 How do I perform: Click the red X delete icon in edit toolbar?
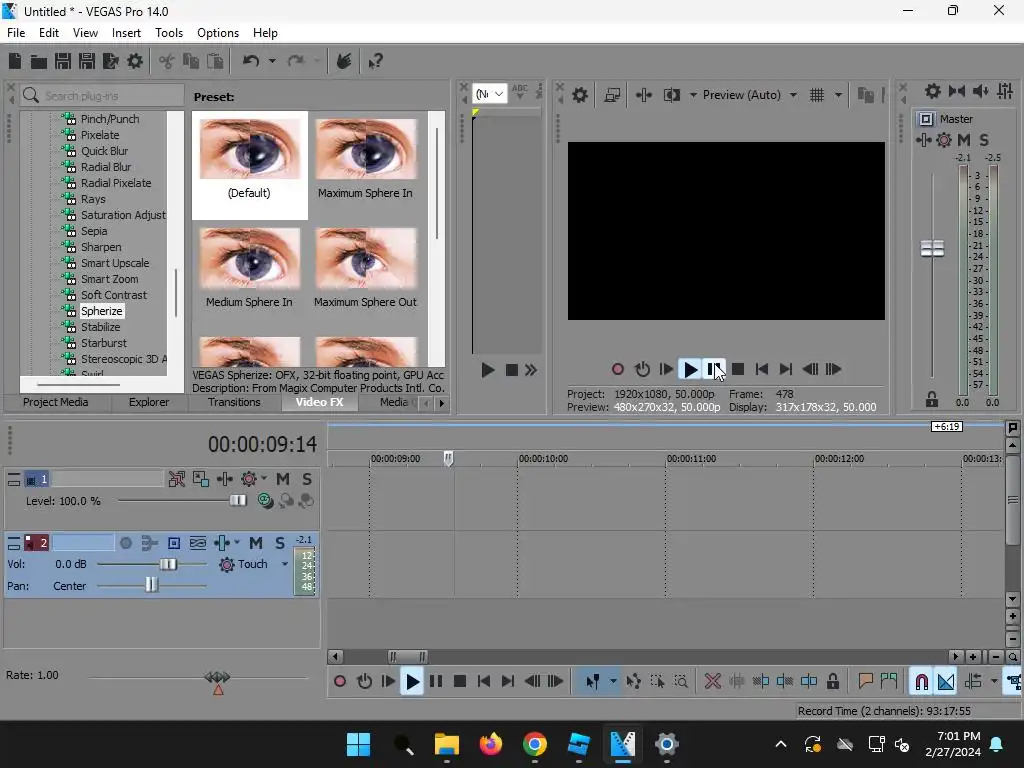point(712,682)
